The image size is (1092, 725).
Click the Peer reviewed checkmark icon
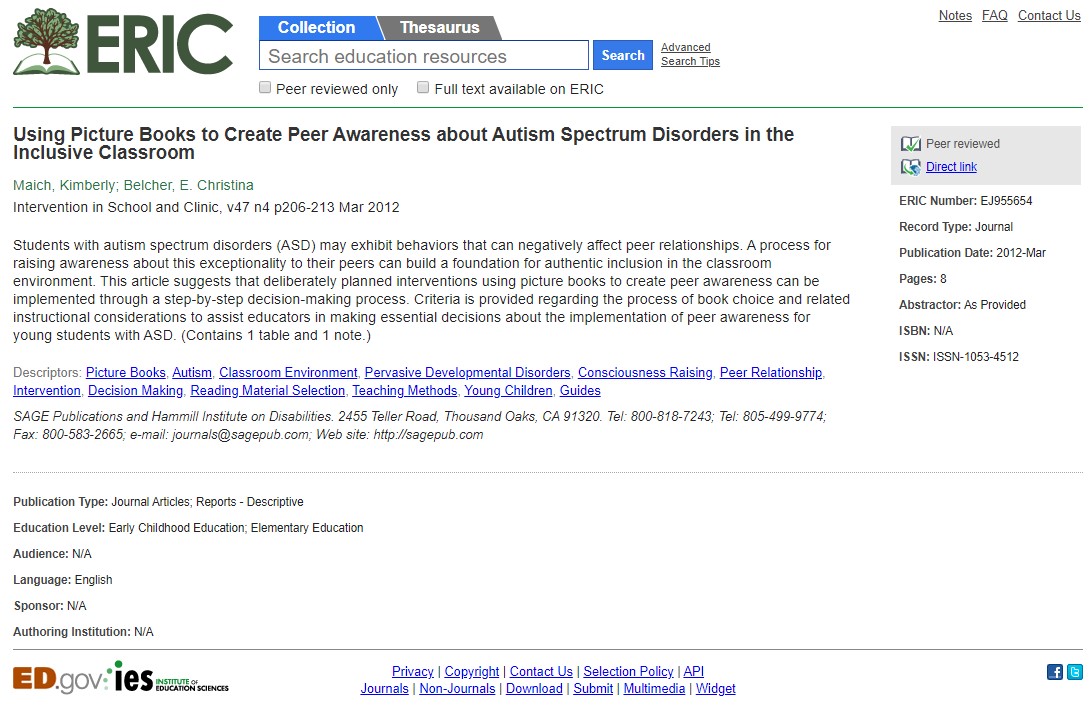pyautogui.click(x=910, y=143)
